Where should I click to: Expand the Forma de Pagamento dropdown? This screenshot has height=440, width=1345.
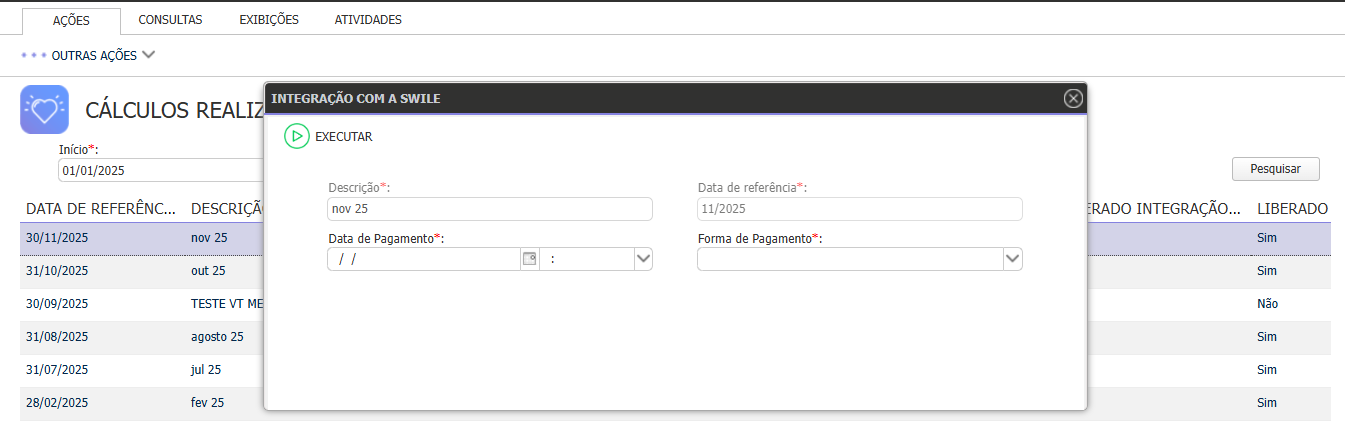coord(1012,259)
